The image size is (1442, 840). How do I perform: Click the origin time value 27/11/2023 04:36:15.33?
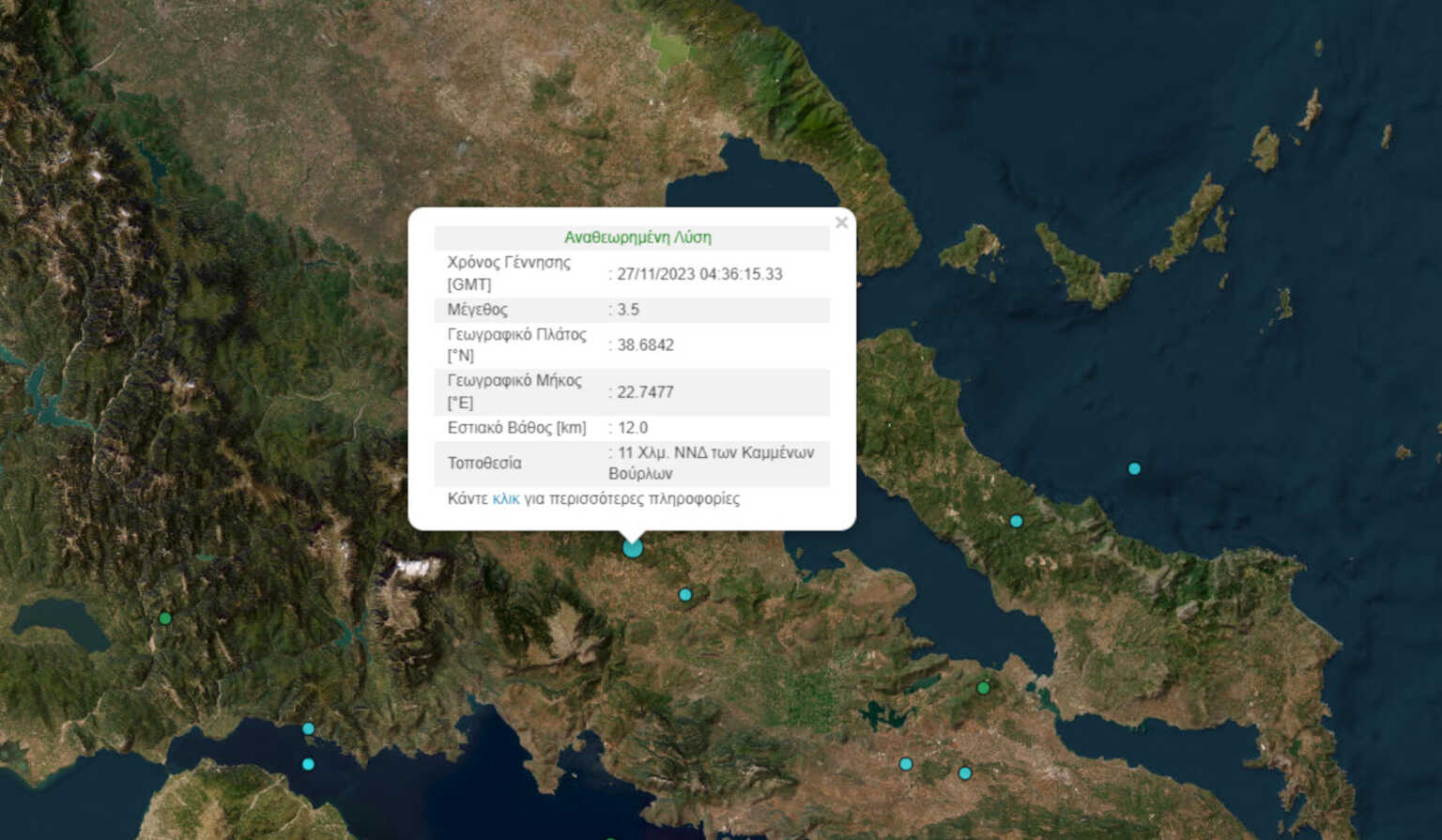coord(699,274)
